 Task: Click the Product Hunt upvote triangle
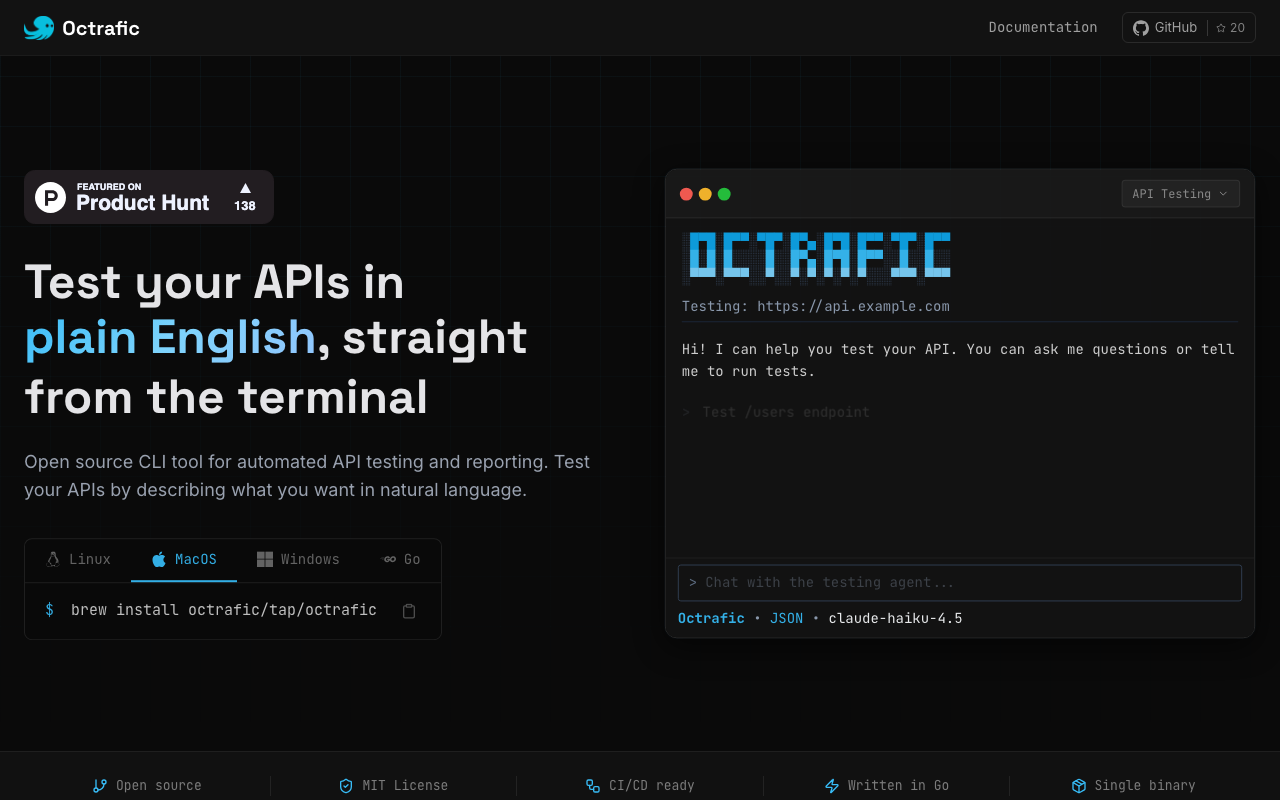(x=245, y=188)
